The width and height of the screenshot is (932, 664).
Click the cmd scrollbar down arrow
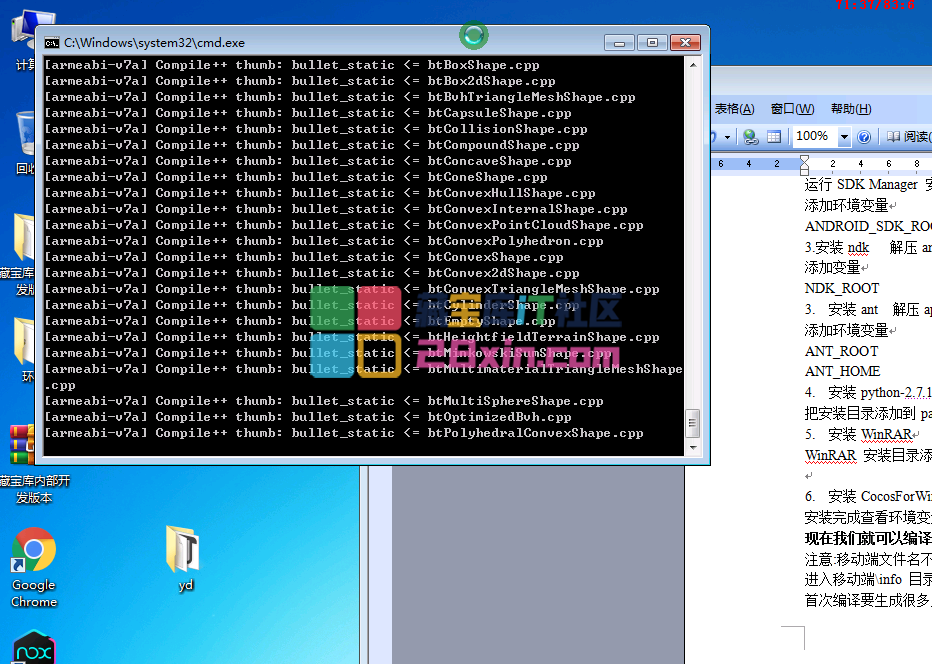691,448
